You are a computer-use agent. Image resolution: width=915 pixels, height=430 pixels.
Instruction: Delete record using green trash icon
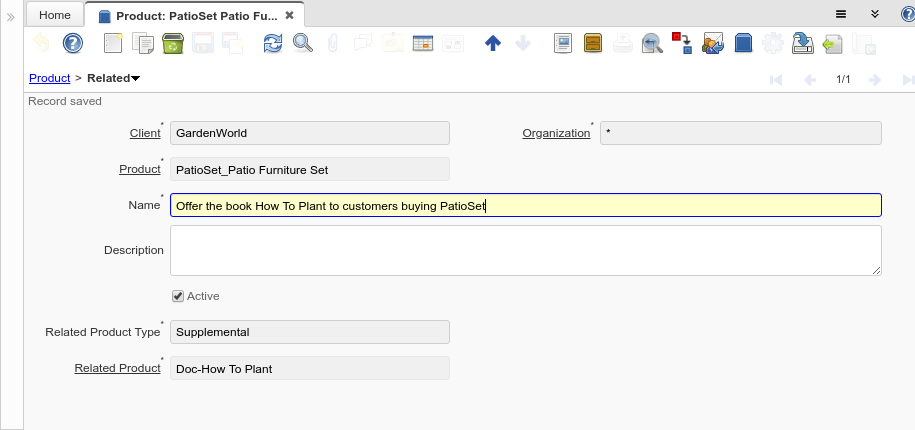172,43
